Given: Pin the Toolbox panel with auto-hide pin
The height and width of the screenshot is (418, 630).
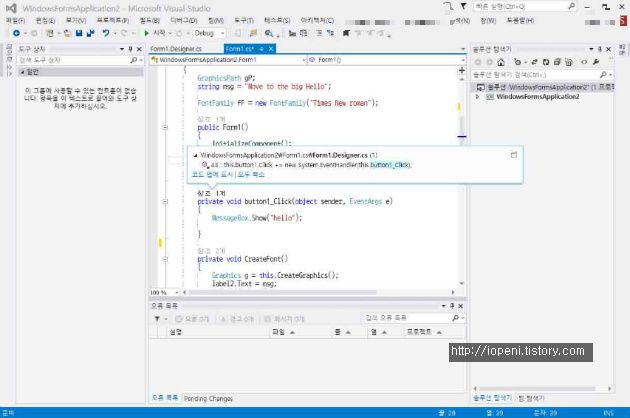Looking at the screenshot, I should (130, 49).
